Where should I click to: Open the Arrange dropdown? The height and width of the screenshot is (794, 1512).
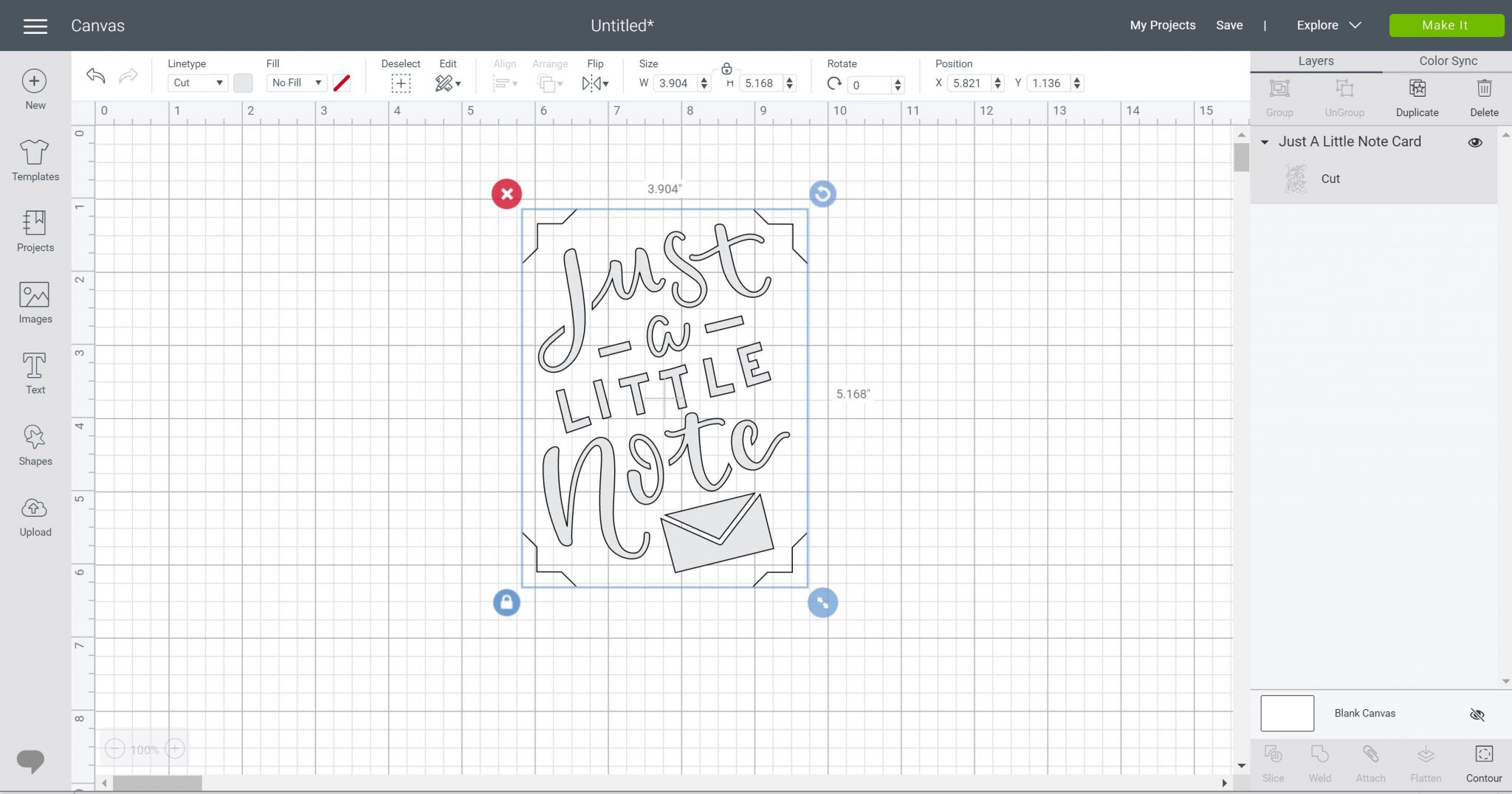click(x=550, y=83)
